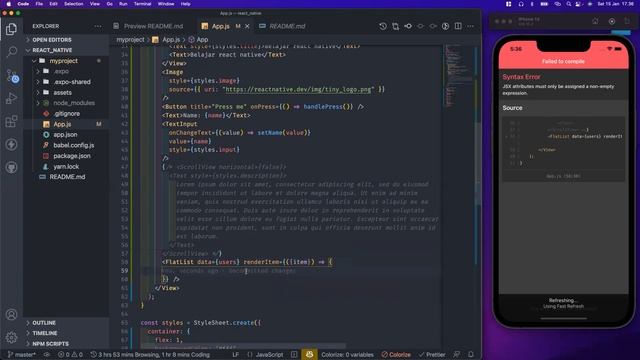
Task: Click the home icon on simulator toolbar
Action: pos(595,21)
